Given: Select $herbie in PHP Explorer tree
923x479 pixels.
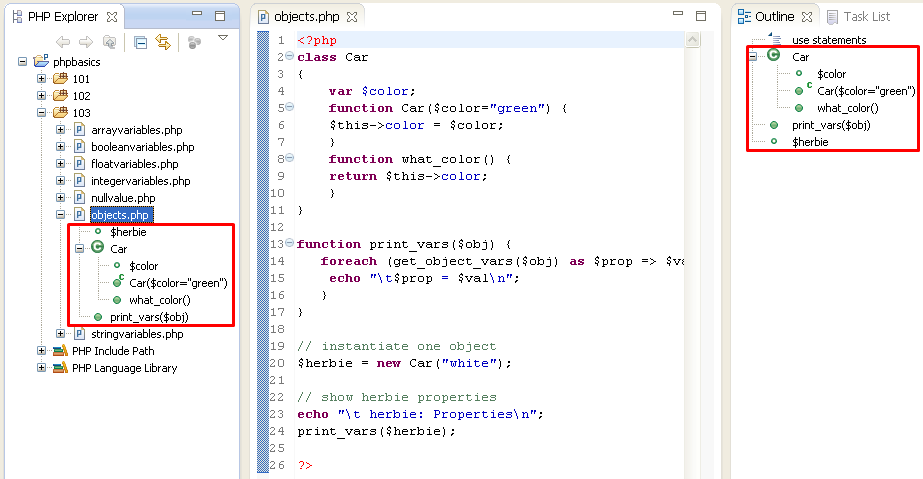Looking at the screenshot, I should 128,232.
